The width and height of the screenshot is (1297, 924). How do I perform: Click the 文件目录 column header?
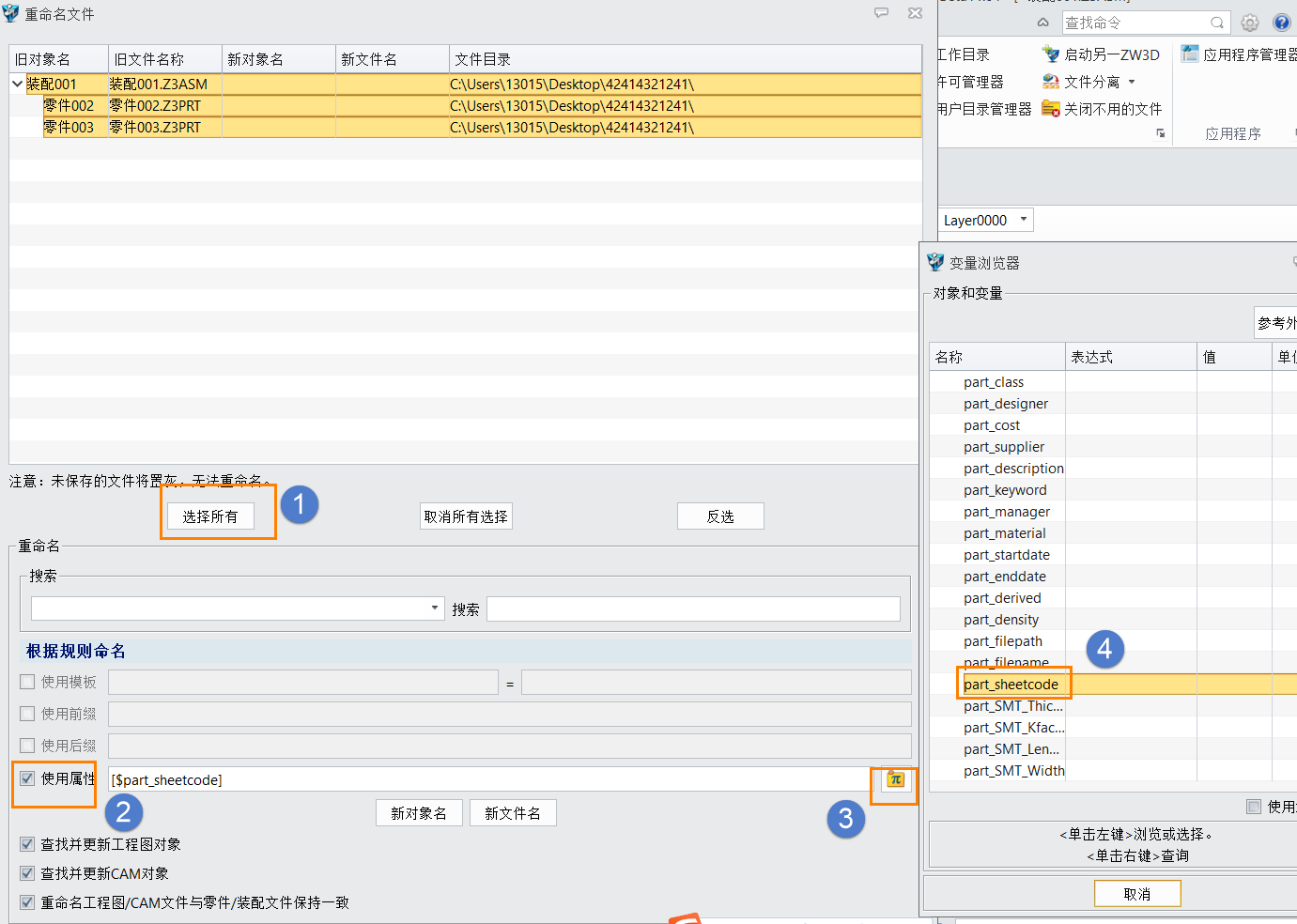pyautogui.click(x=686, y=59)
